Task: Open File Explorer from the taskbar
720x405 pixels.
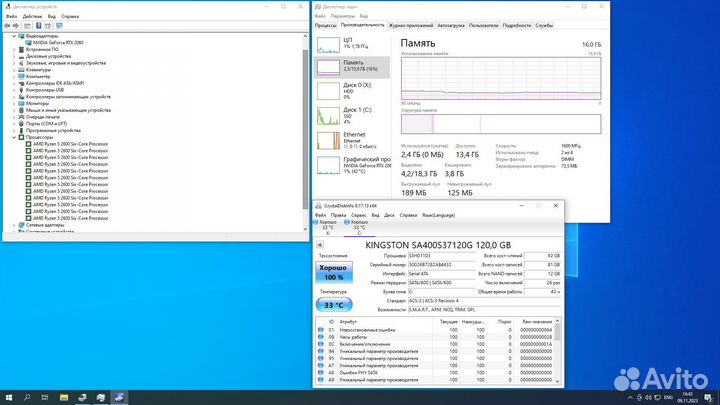Action: [x=64, y=398]
